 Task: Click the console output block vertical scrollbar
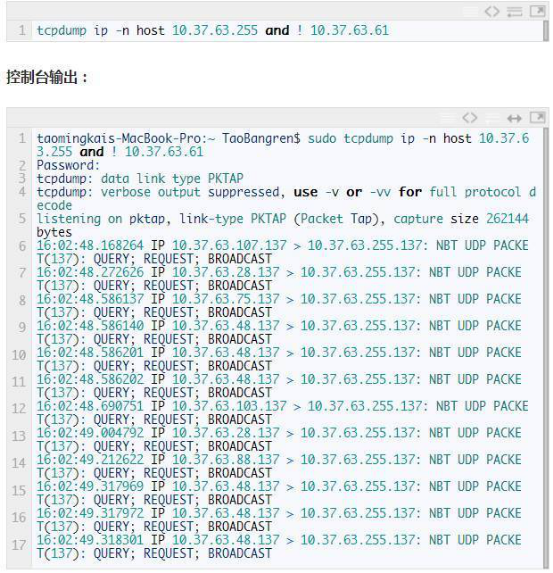coord(546,347)
